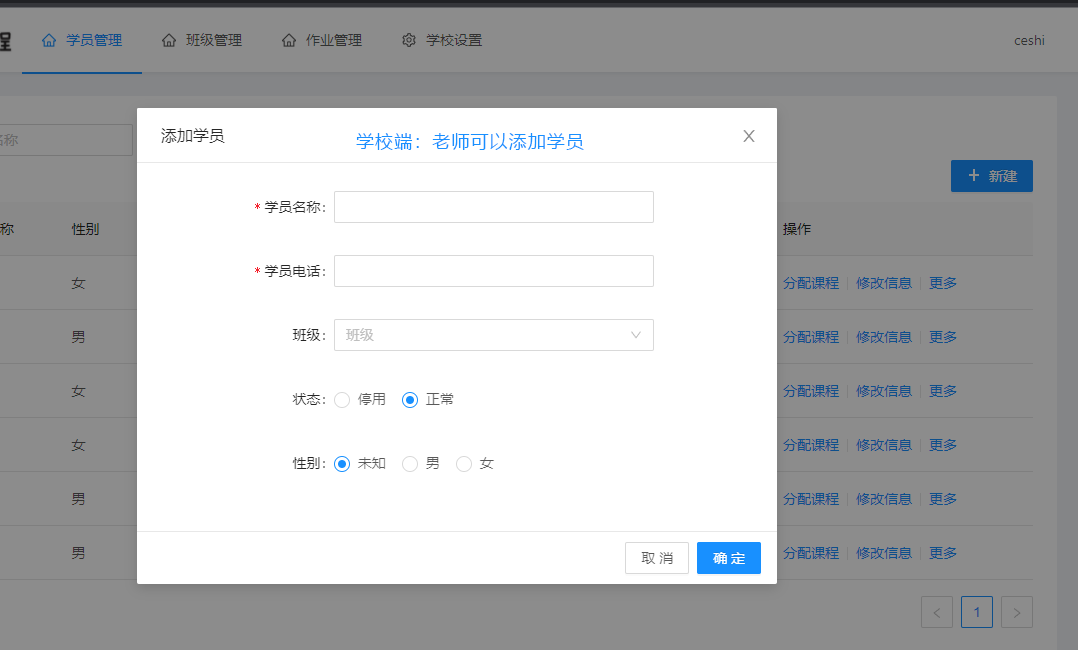Go to next page arrow
This screenshot has height=650, width=1078.
click(1017, 612)
